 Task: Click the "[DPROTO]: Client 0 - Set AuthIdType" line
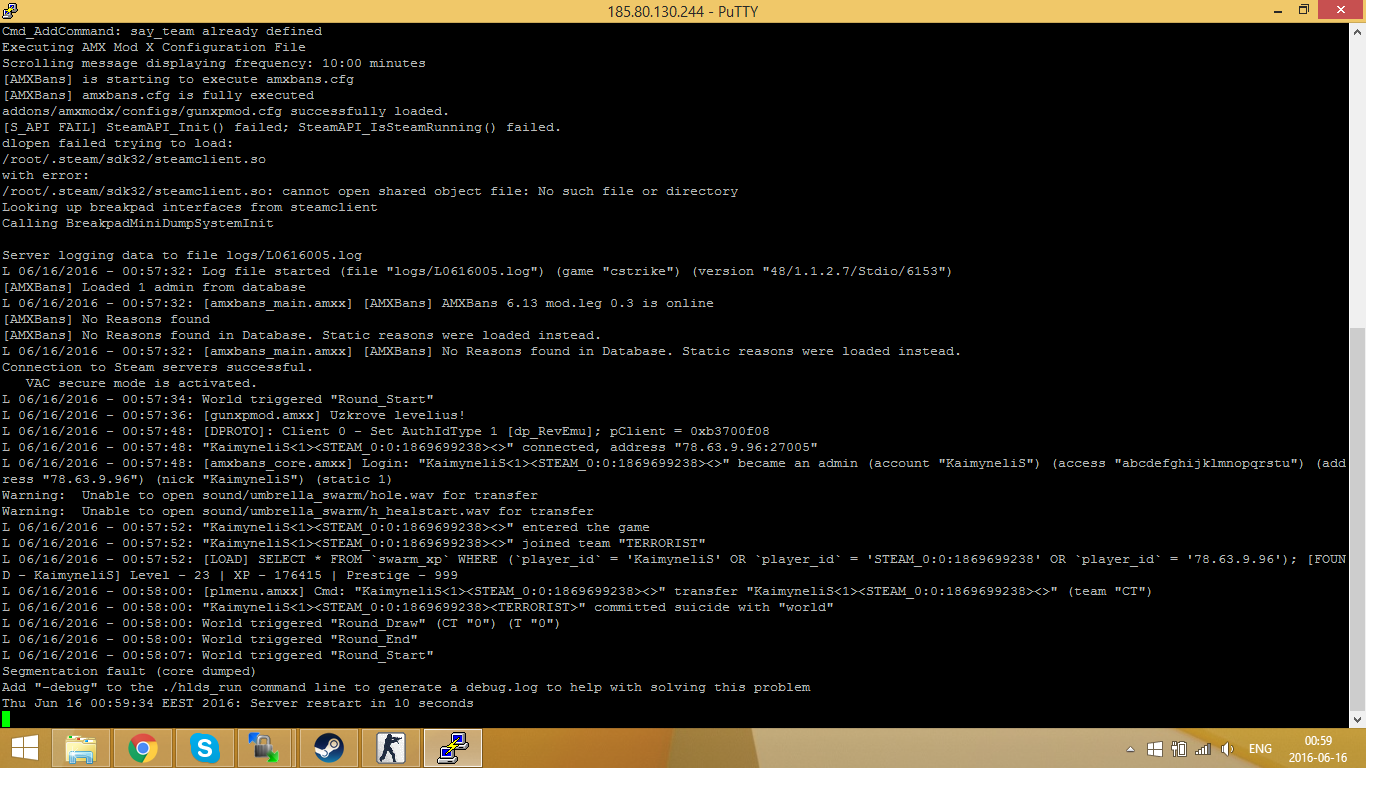385,431
